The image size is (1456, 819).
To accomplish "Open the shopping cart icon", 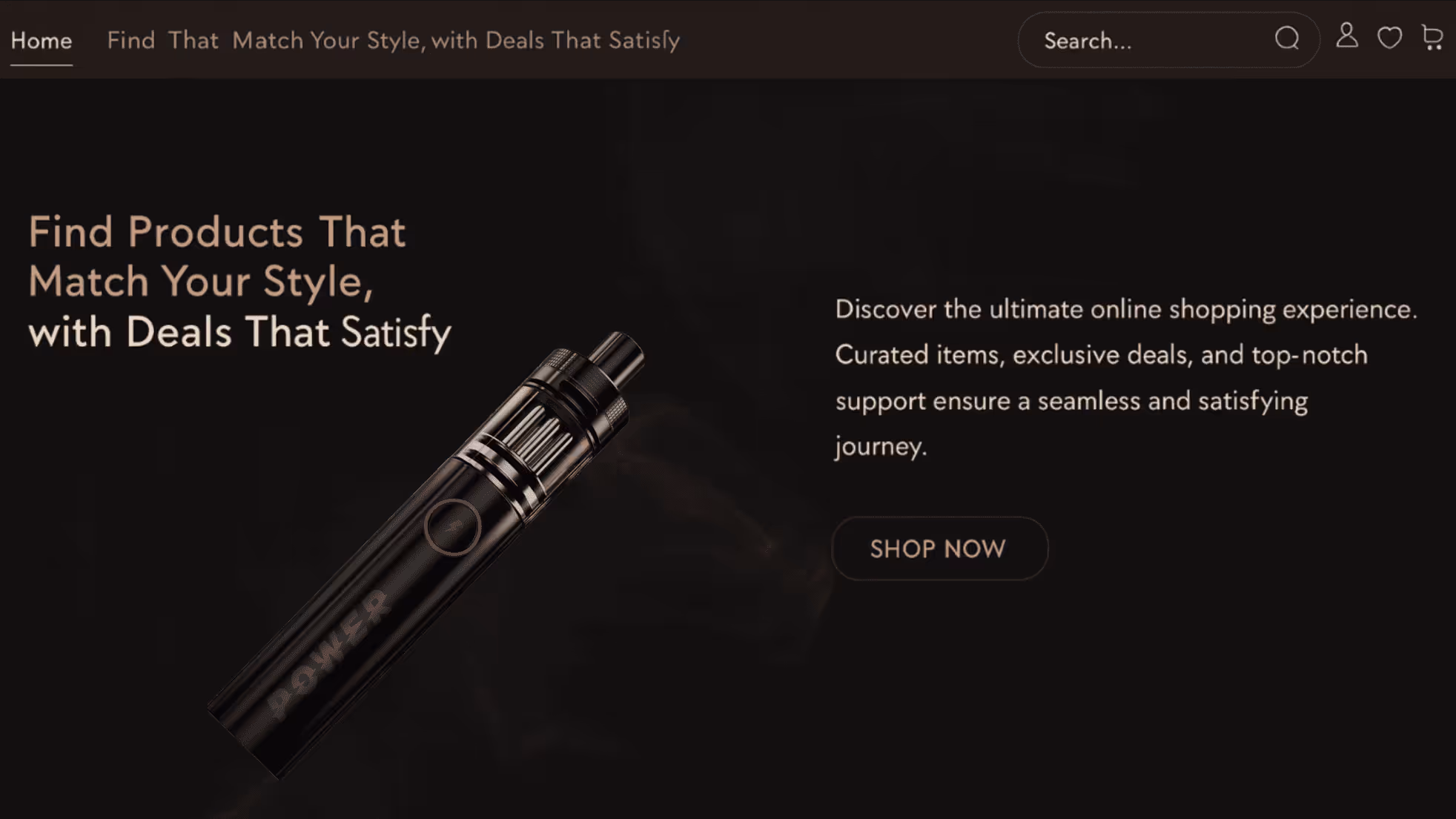I will point(1432,38).
